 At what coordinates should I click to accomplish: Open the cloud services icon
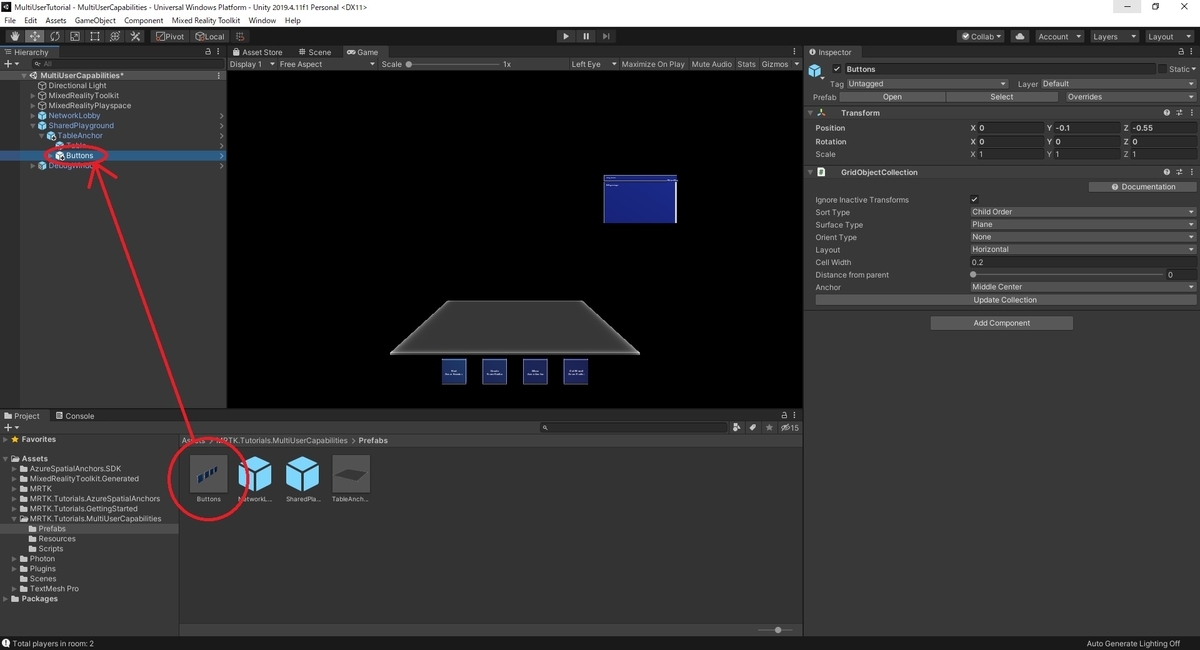(1020, 36)
